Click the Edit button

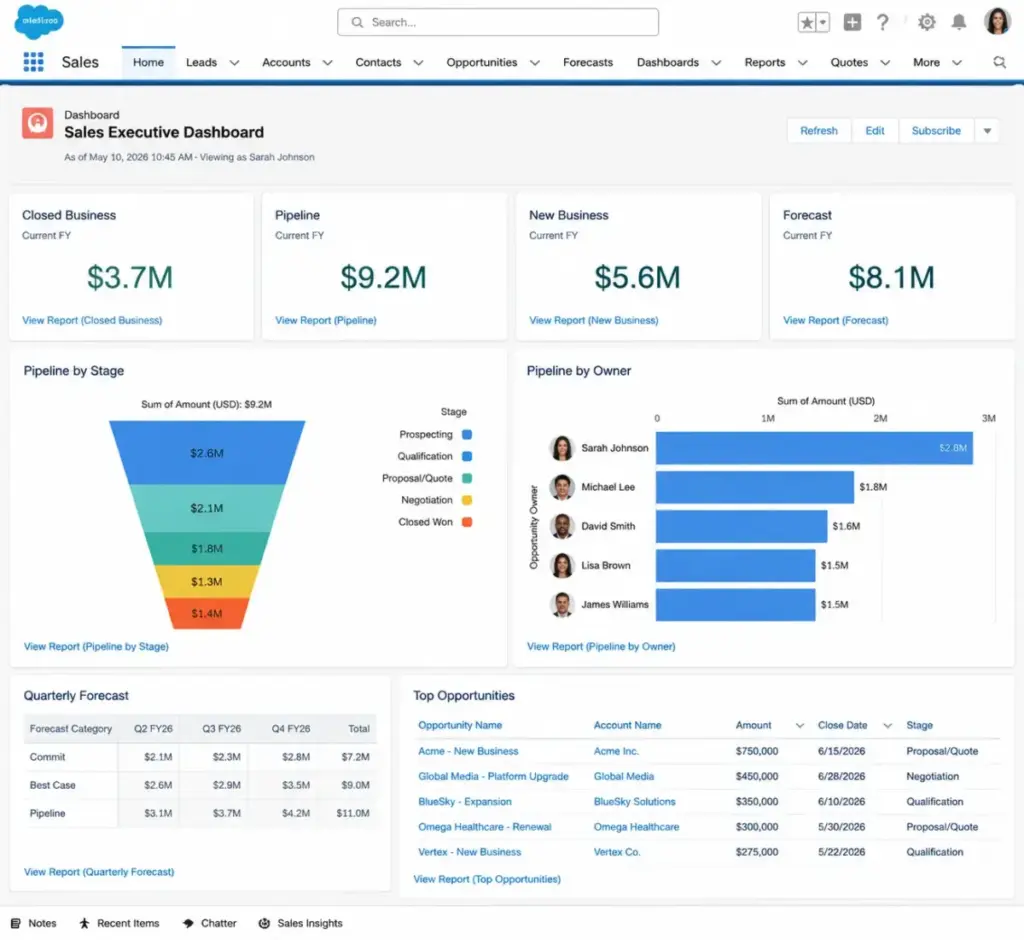[875, 131]
